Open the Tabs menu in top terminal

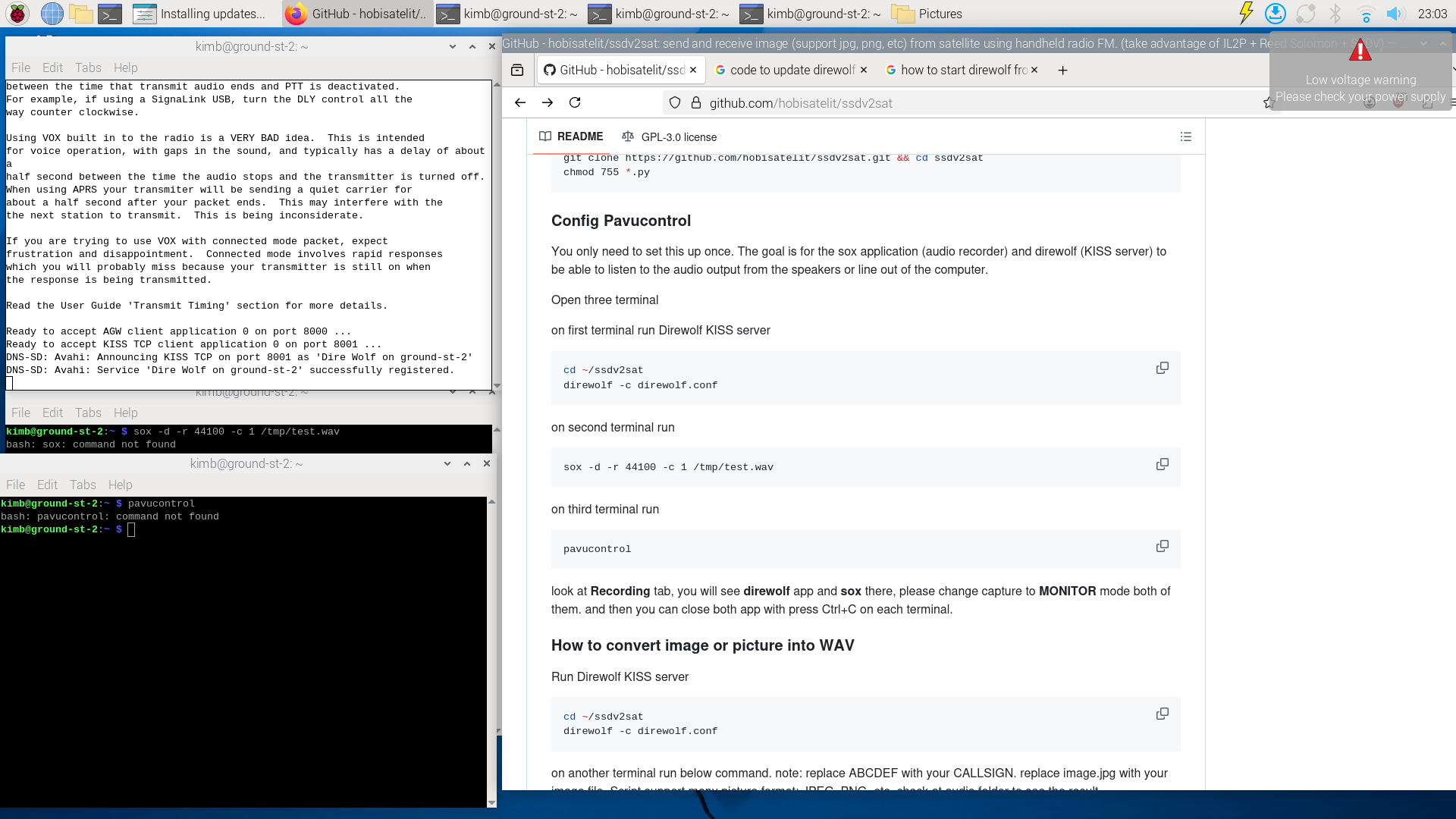[88, 67]
